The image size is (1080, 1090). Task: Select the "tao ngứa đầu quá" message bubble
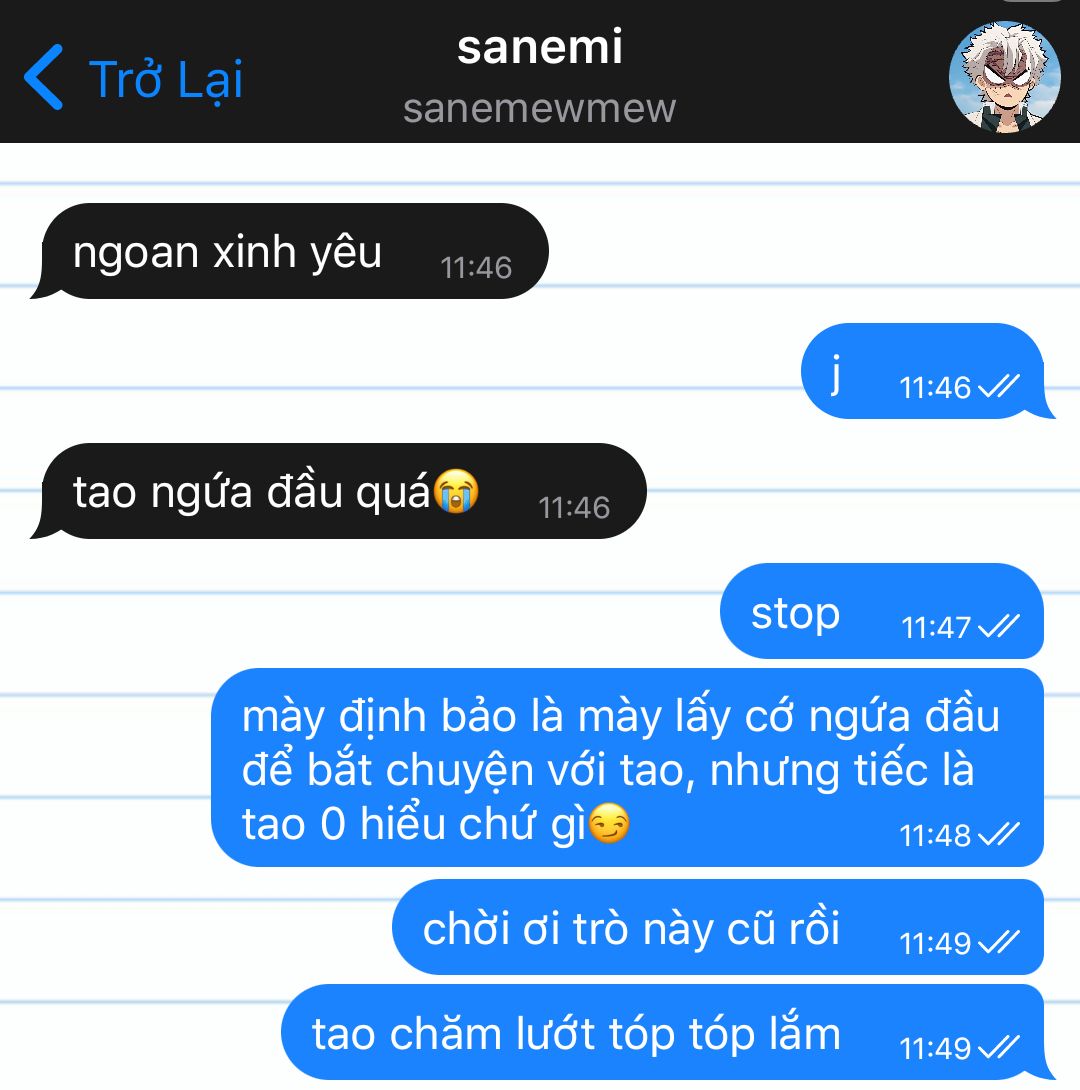tap(338, 491)
